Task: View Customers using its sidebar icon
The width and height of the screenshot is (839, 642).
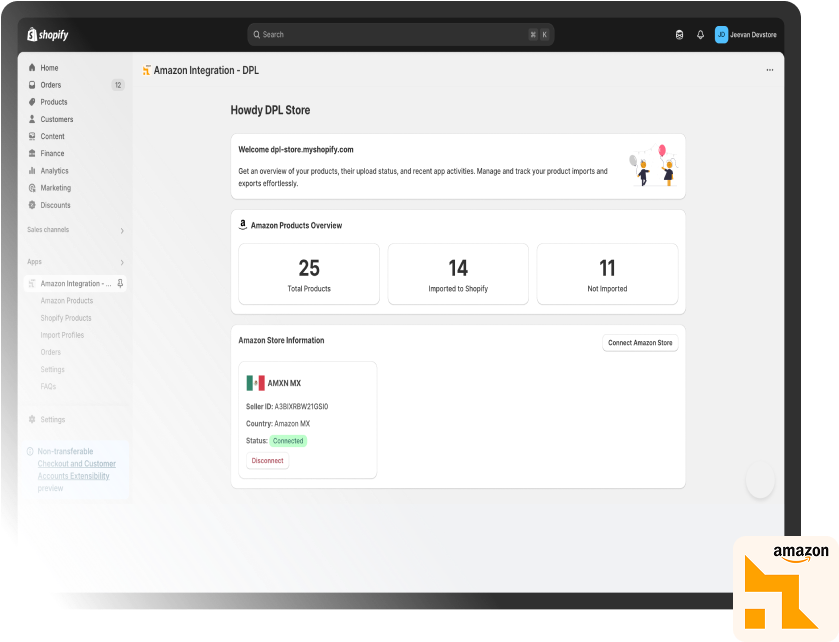Action: coord(31,119)
